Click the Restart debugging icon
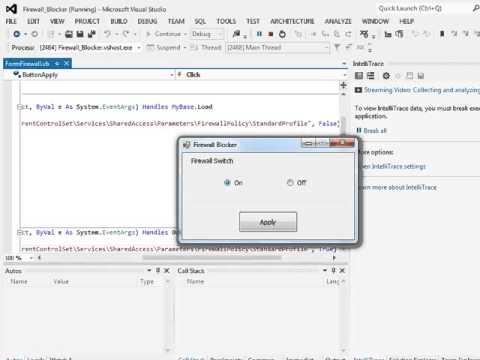The width and height of the screenshot is (480, 360). (x=282, y=34)
